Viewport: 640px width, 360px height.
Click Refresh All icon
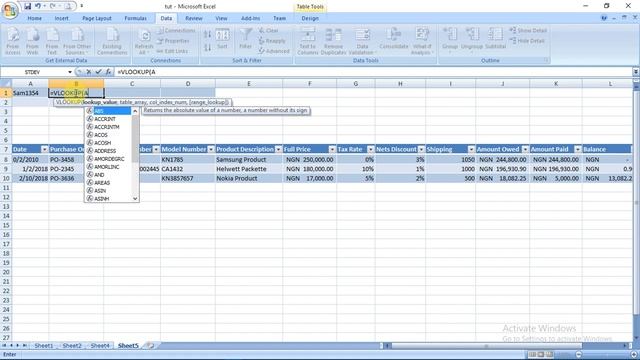144,41
